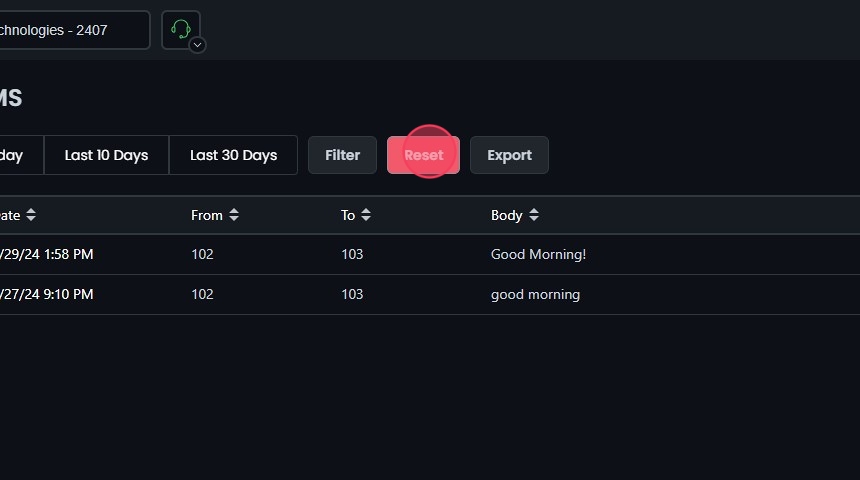This screenshot has width=860, height=480.
Task: Select the Last 30 Days range
Action: (233, 155)
